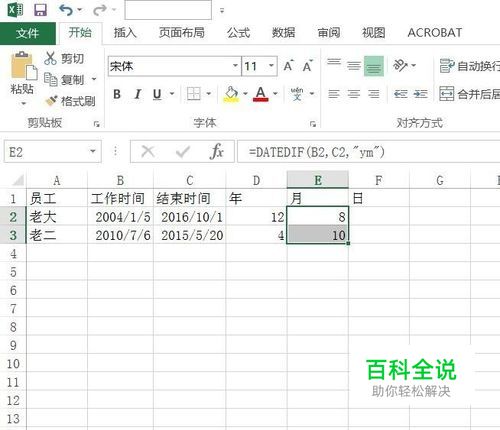
Task: Open the Name Box dropdown arrow
Action: [x=93, y=152]
